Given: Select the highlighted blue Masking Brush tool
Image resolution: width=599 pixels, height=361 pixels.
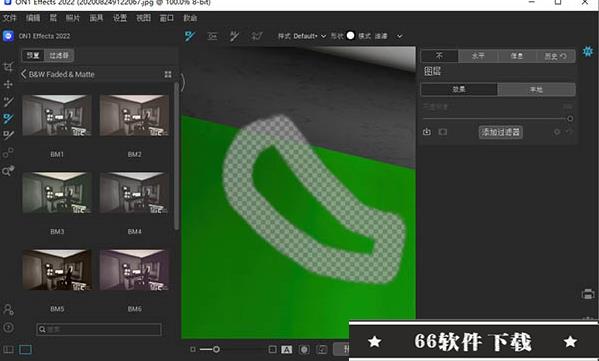Looking at the screenshot, I should tap(8, 118).
